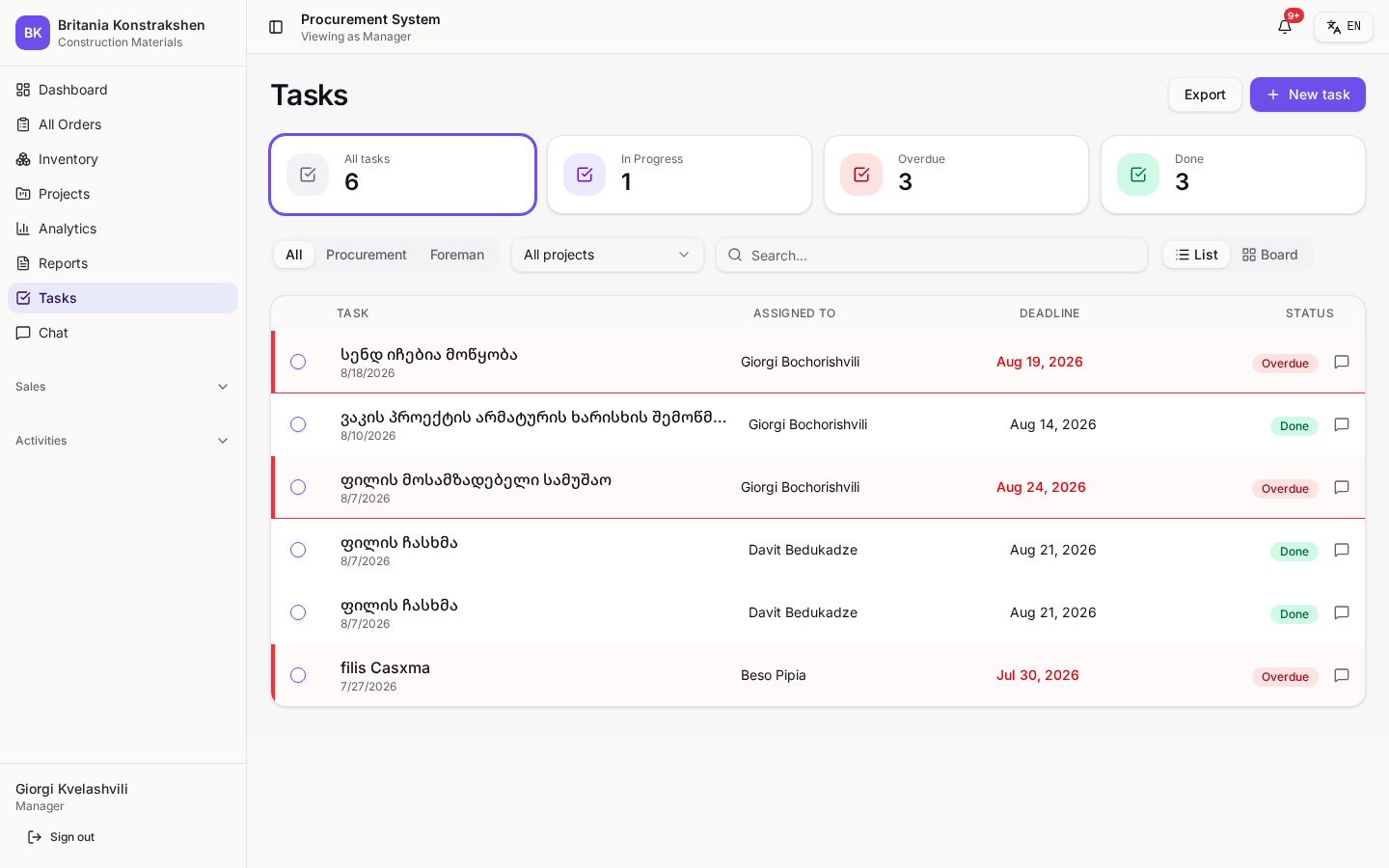Viewport: 1389px width, 868px height.
Task: Mark სენდ იჩების მოწყობა task complete
Action: (x=298, y=362)
